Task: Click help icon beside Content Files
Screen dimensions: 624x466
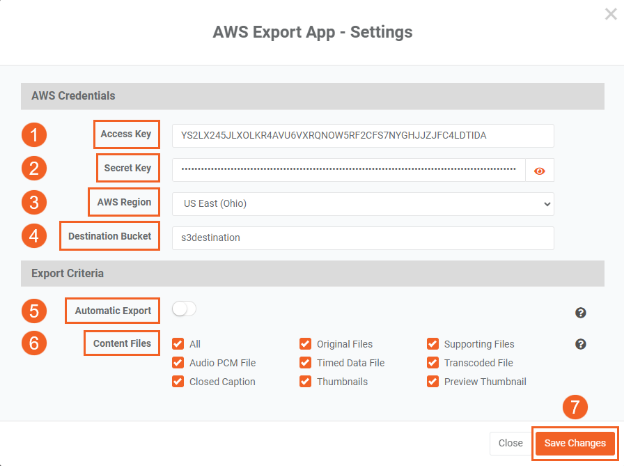Action: tap(581, 345)
